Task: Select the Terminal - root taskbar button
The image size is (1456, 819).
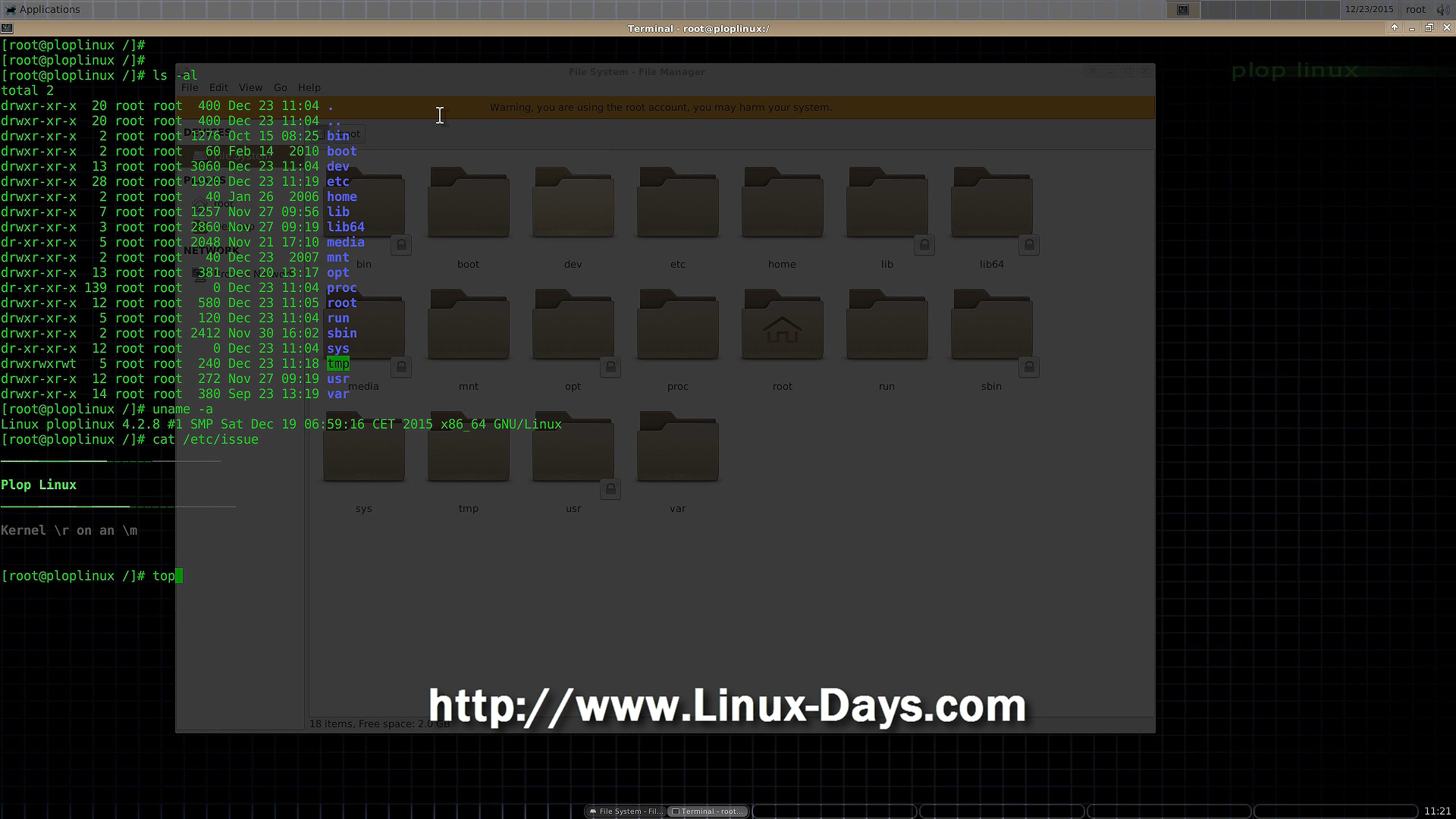Action: tap(708, 811)
